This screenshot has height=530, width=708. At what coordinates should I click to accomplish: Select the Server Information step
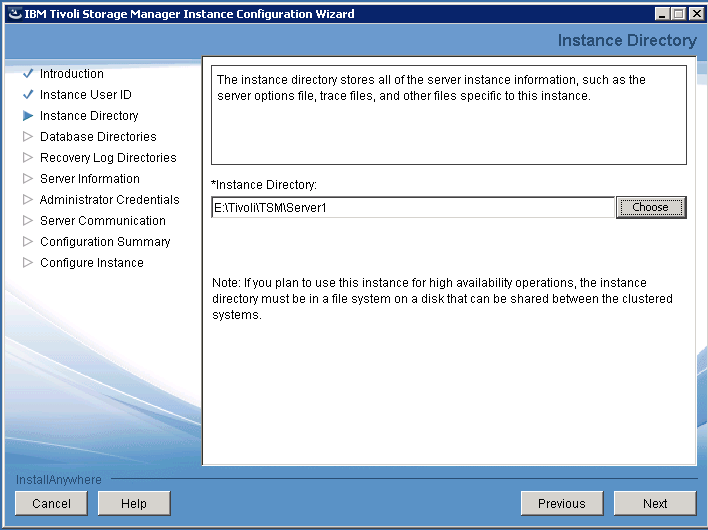[x=90, y=179]
